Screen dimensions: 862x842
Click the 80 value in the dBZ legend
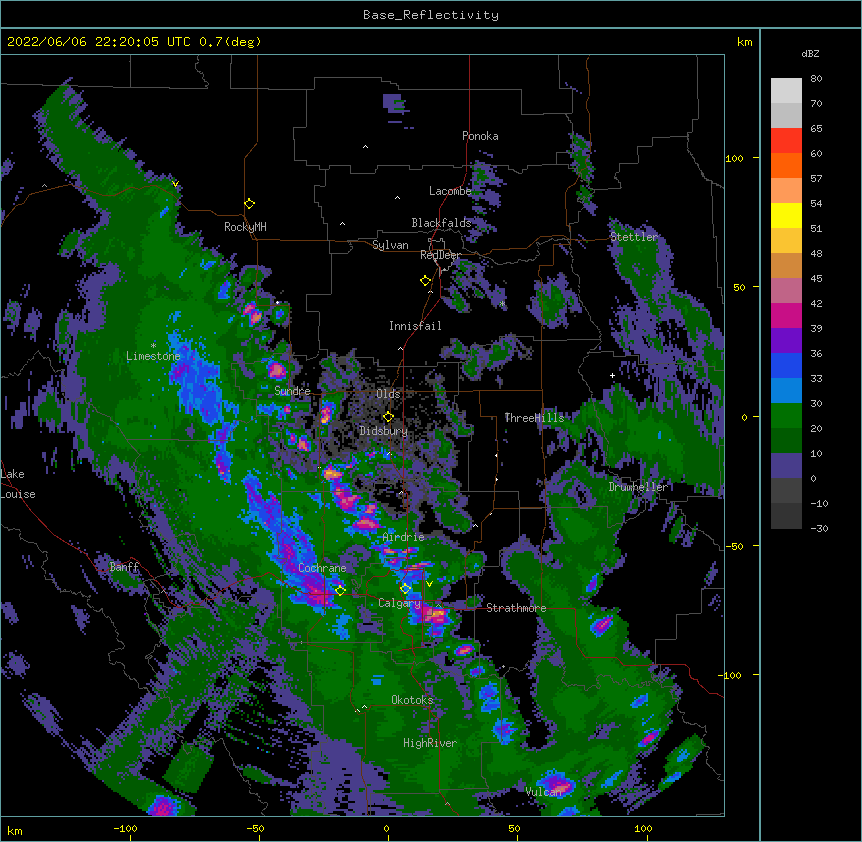tap(816, 79)
